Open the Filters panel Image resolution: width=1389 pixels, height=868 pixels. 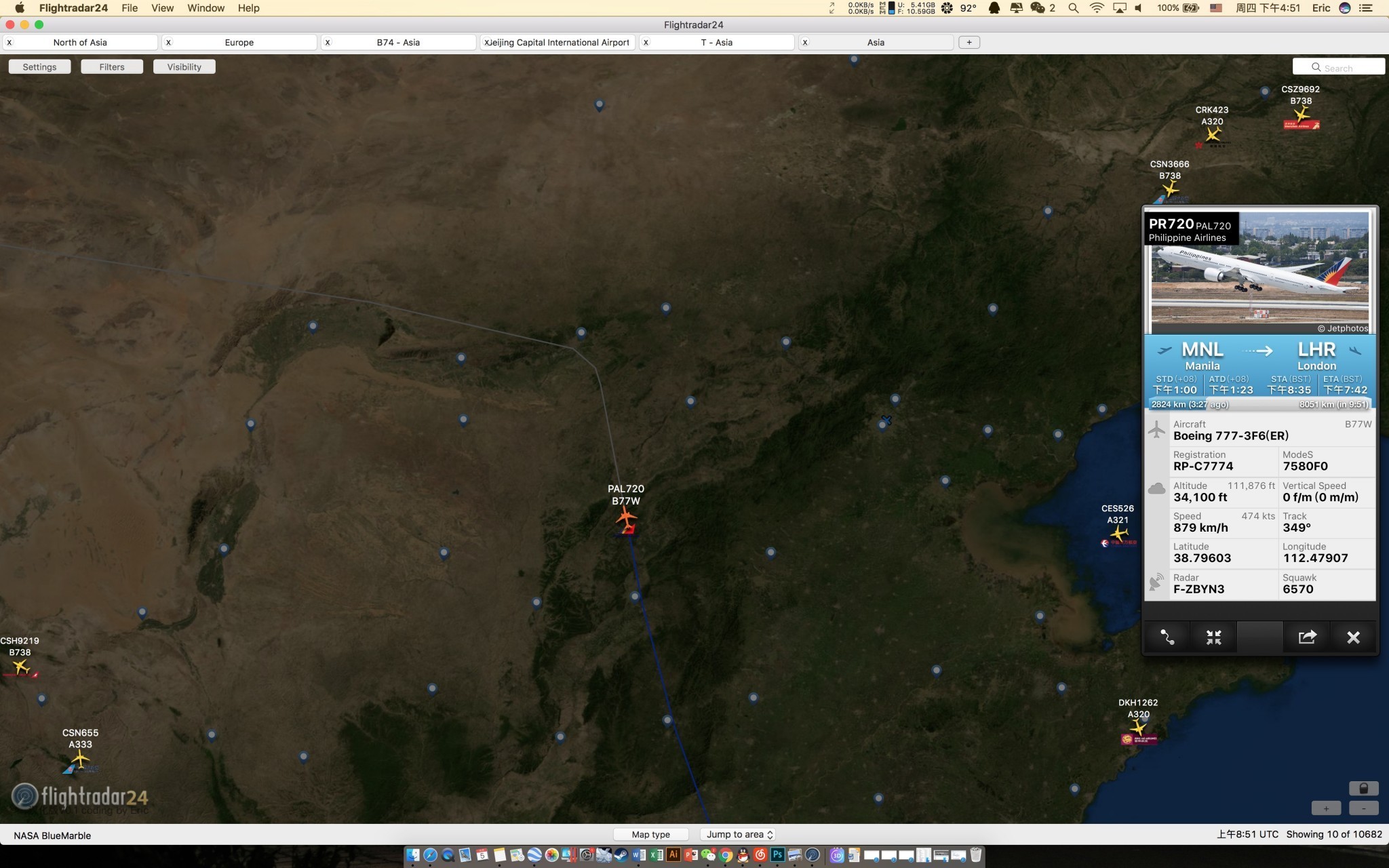(112, 66)
